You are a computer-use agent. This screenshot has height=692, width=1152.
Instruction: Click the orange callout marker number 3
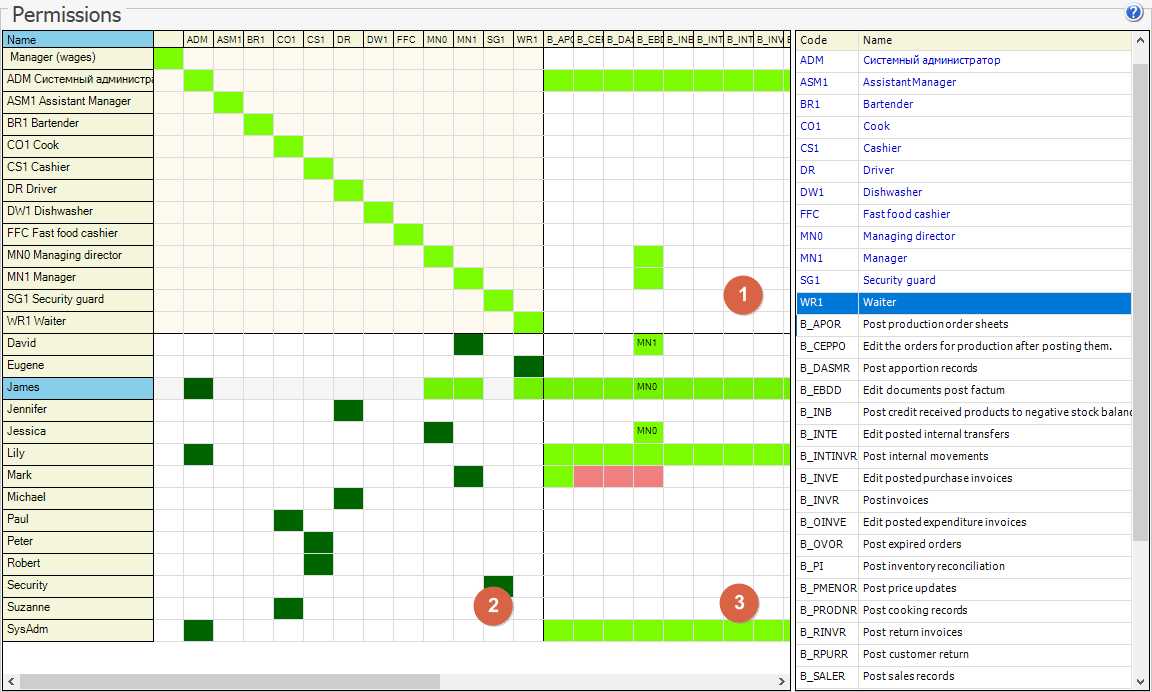tap(739, 602)
